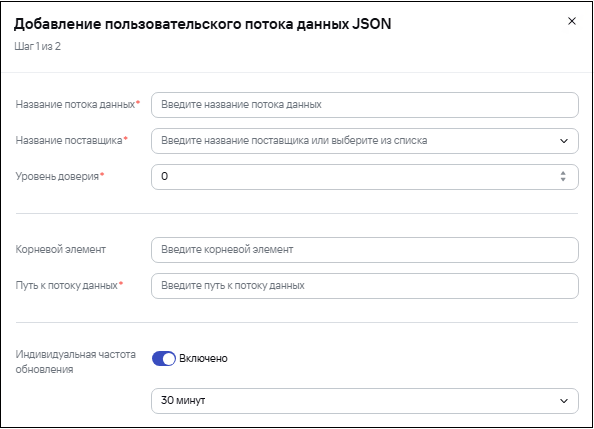Click the 'Шаг 1 из 2' step text
This screenshot has width=594, height=429.
[x=38, y=46]
